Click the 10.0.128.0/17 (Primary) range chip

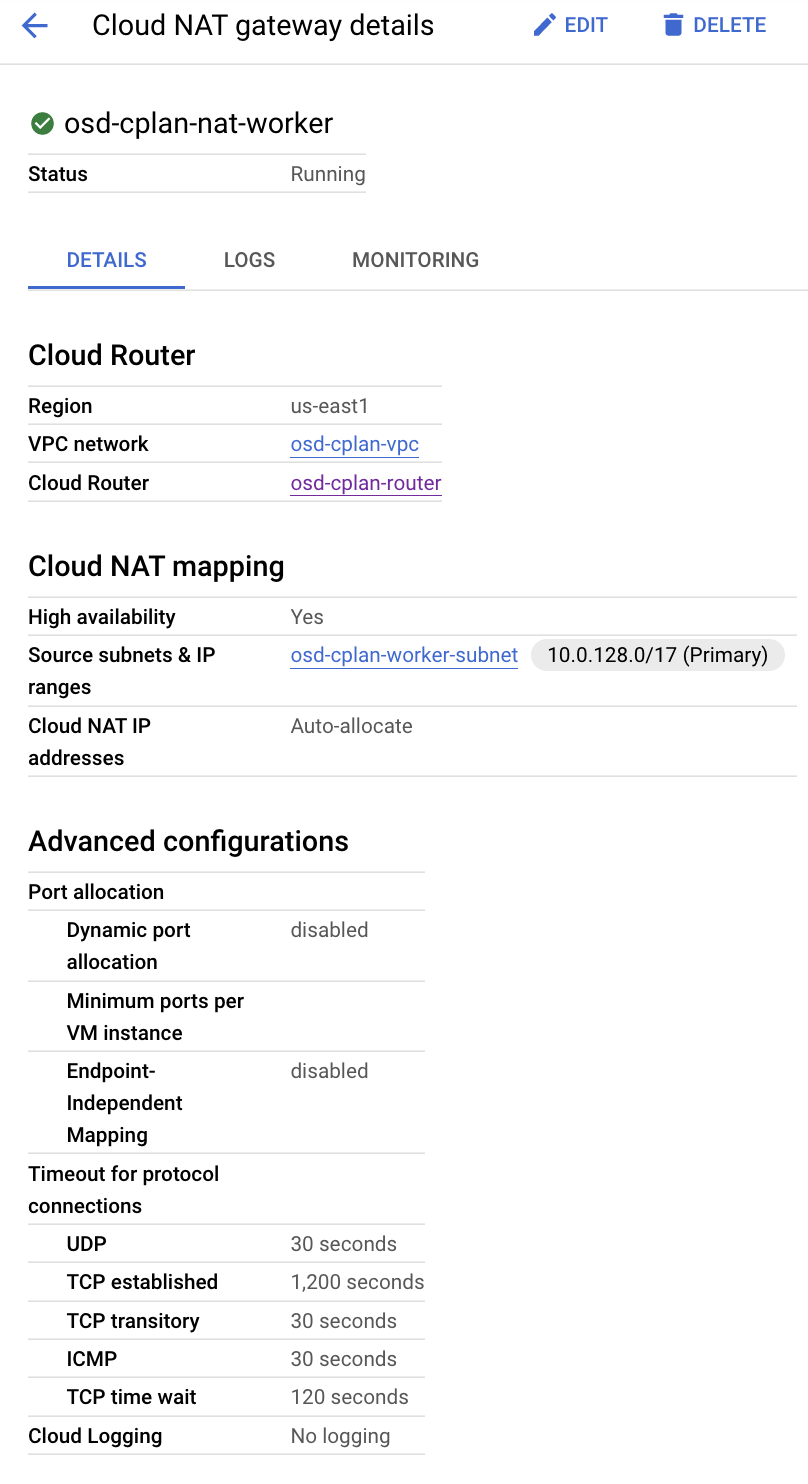coord(657,655)
